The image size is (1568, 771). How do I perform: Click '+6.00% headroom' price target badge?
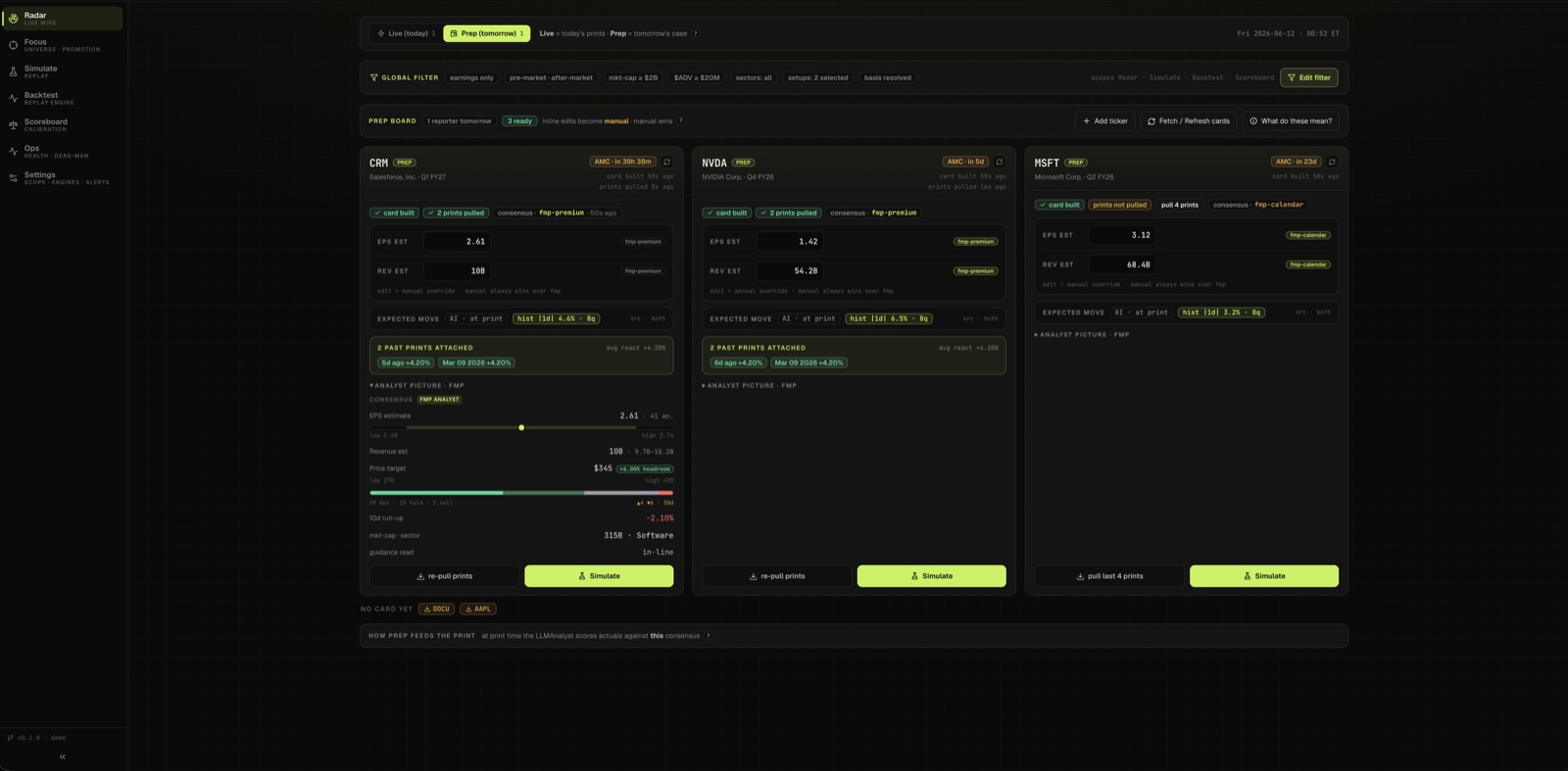tap(645, 468)
